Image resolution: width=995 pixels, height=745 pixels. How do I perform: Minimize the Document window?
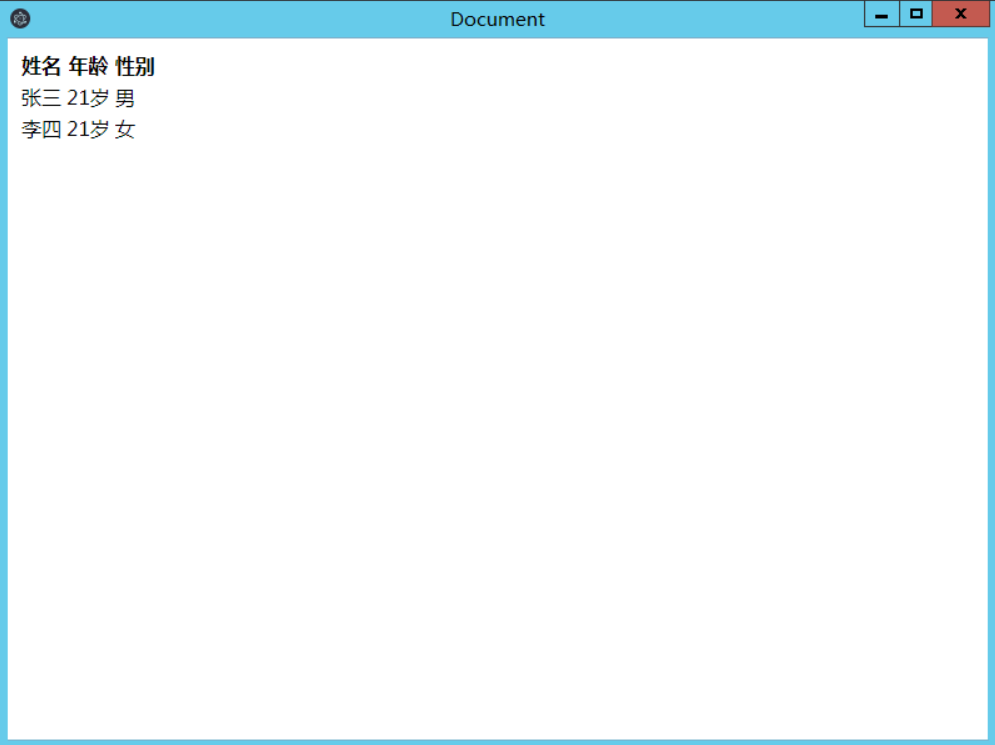pyautogui.click(x=881, y=14)
